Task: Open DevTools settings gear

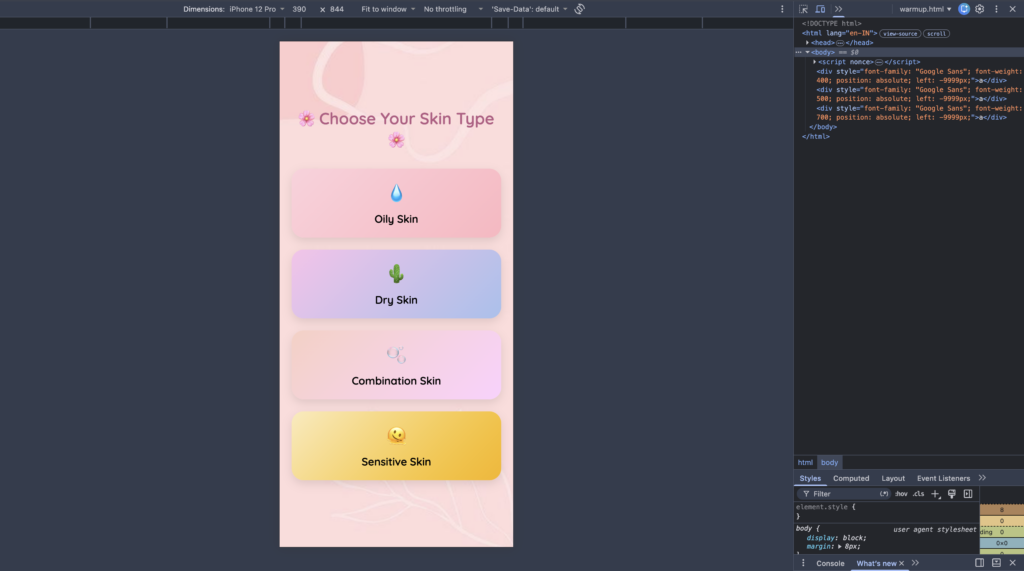Action: (980, 9)
